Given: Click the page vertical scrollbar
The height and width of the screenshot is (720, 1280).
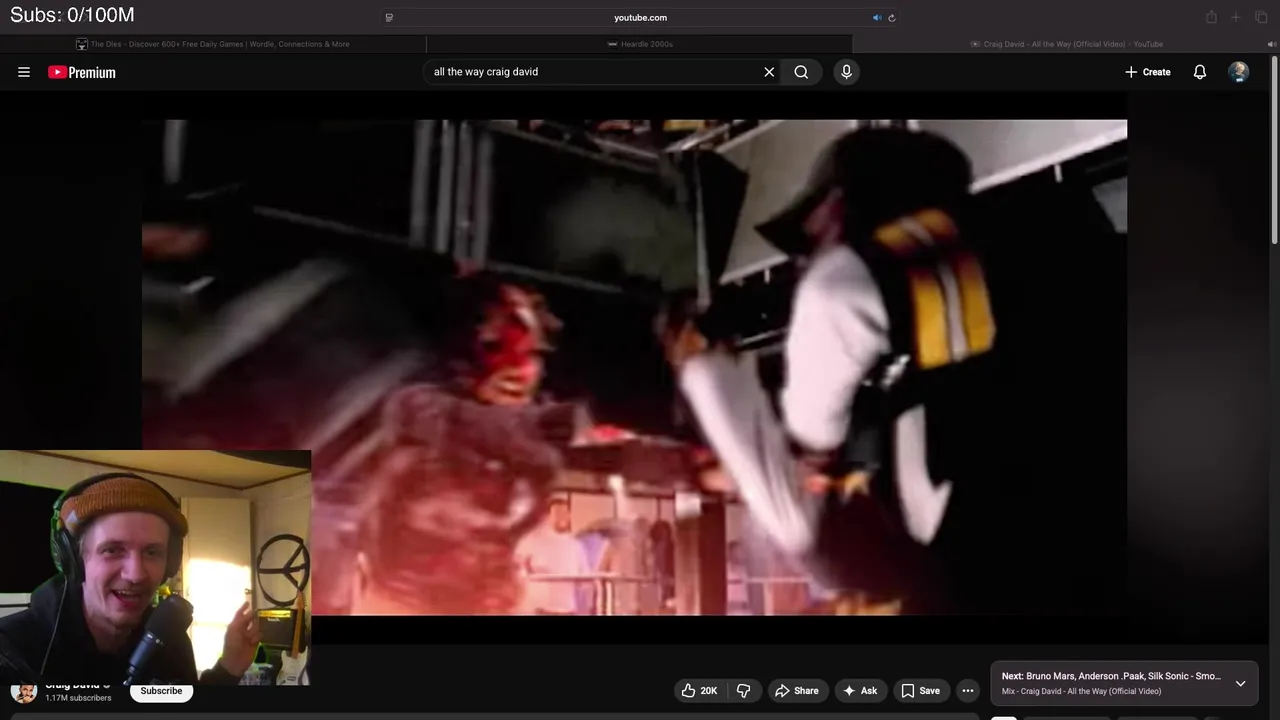Looking at the screenshot, I should (1275, 150).
